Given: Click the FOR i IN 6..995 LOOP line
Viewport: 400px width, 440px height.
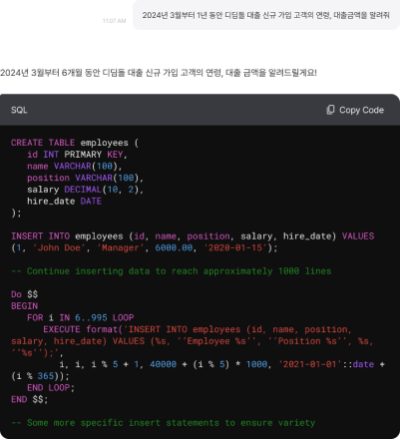Looking at the screenshot, I should coord(81,317).
